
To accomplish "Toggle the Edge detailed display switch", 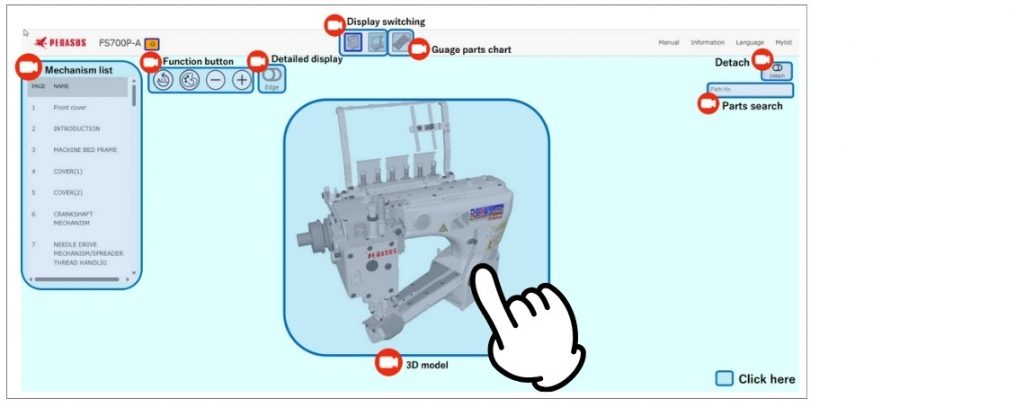I will coord(271,76).
